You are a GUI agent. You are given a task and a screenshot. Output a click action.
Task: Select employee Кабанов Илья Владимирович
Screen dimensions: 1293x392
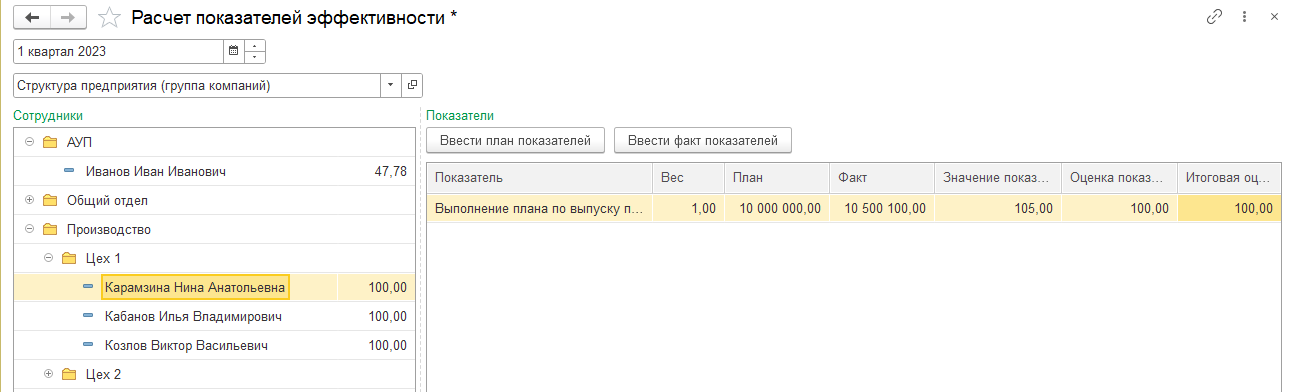coord(193,317)
